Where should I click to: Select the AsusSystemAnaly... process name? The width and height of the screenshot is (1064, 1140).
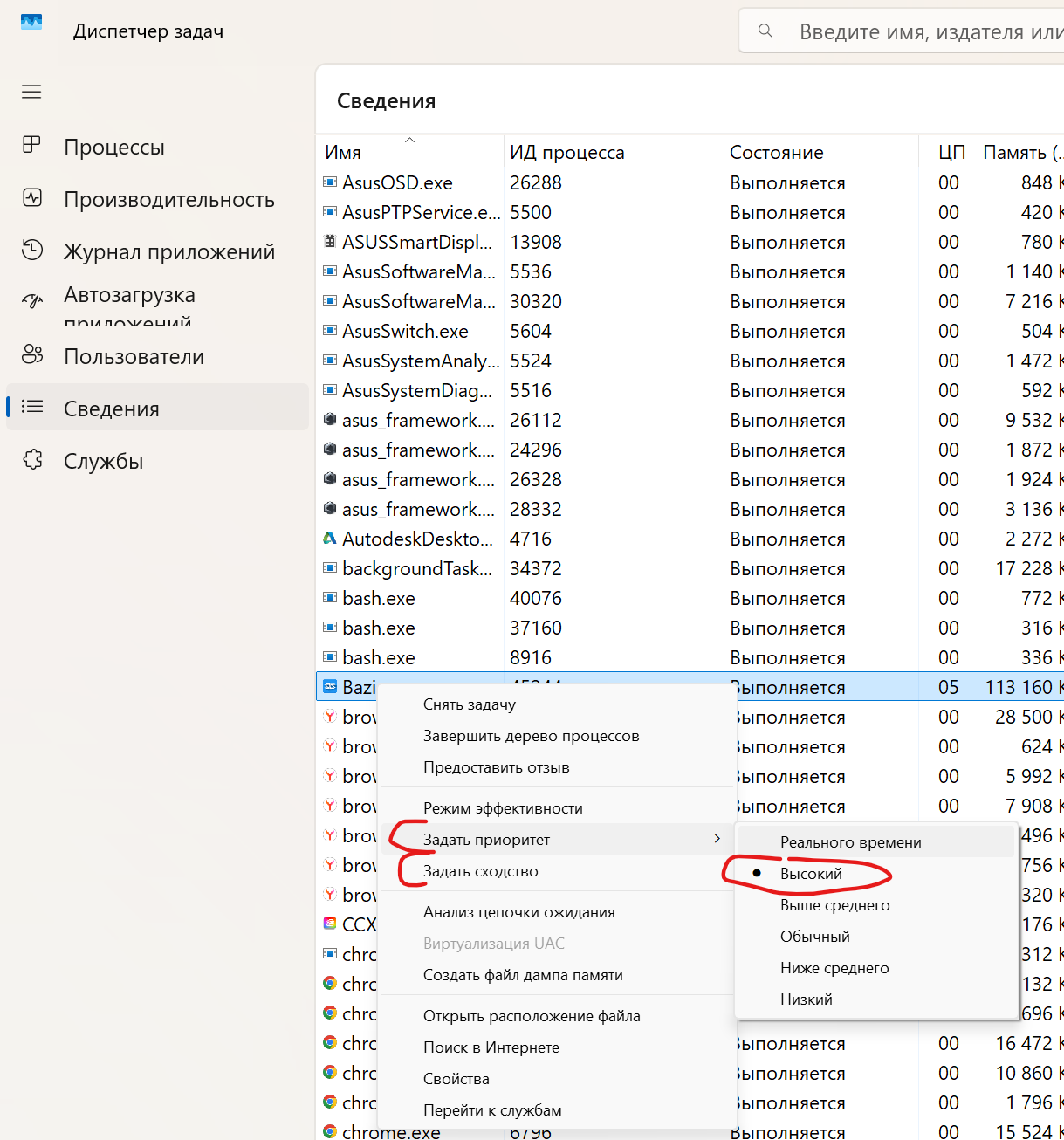[x=422, y=361]
